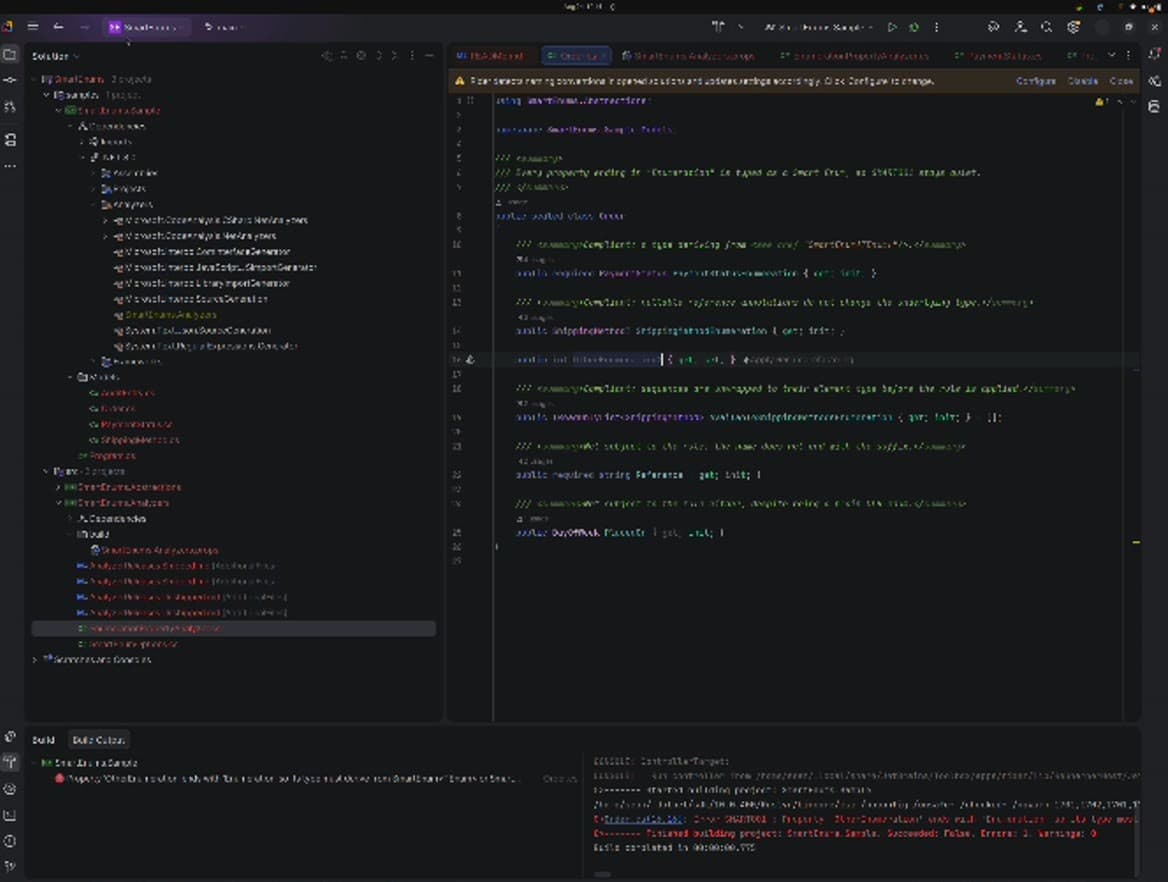This screenshot has width=1168, height=882.
Task: Navigate back with the left arrow
Action: (59, 27)
